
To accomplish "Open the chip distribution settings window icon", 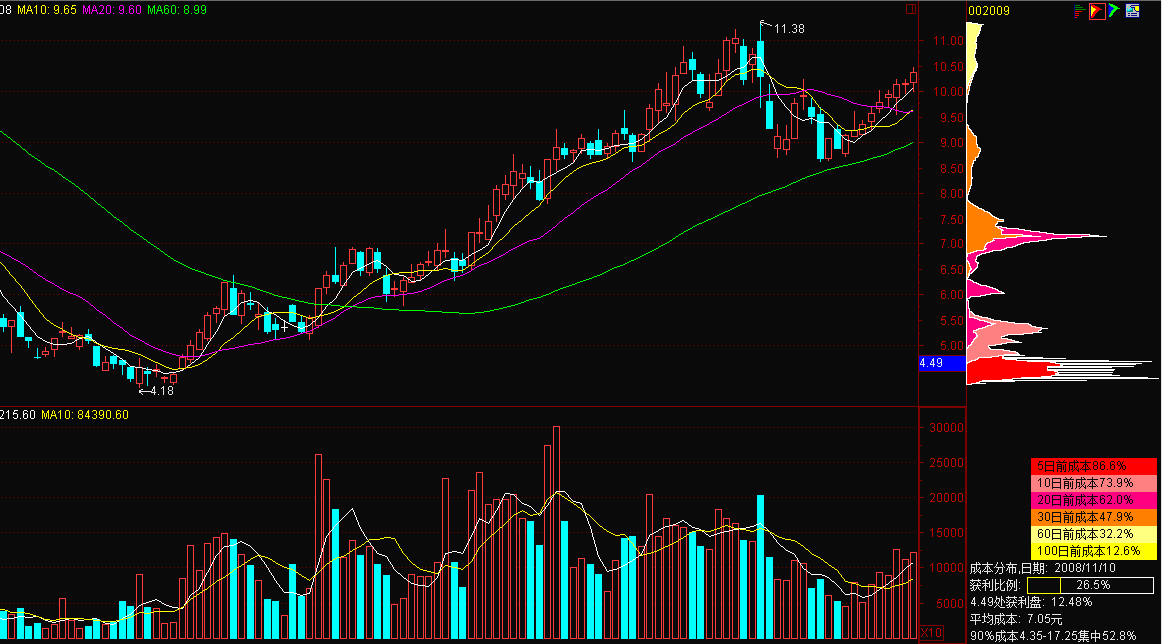I will point(1132,10).
